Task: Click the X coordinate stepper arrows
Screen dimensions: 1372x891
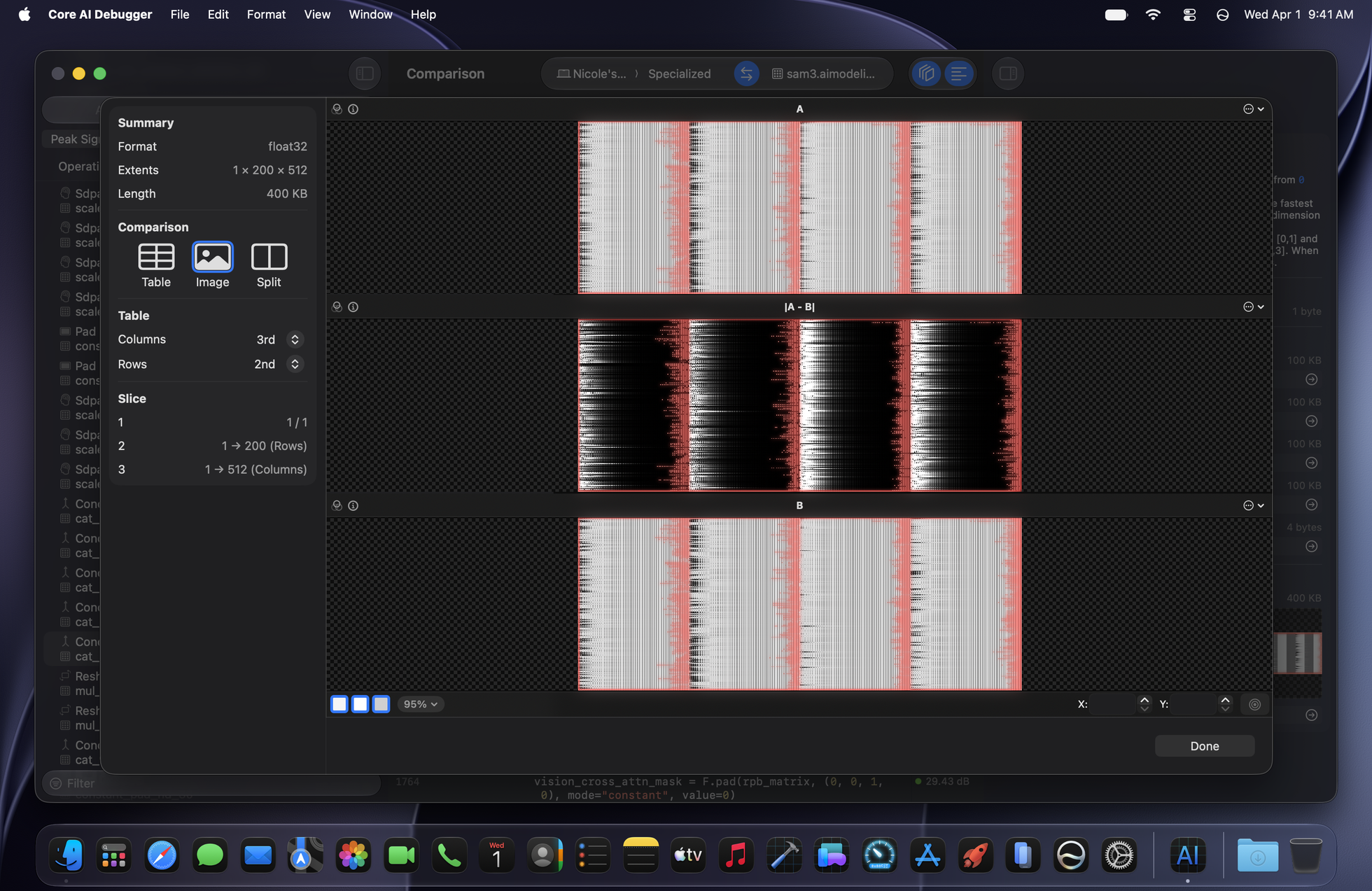Action: pyautogui.click(x=1144, y=704)
